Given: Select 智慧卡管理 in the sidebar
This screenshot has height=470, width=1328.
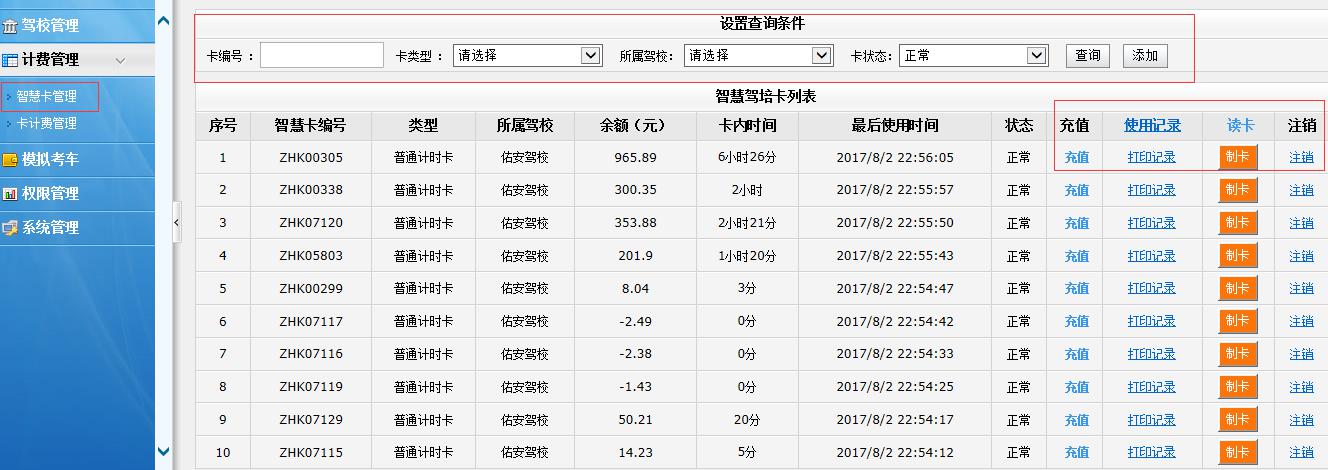Looking at the screenshot, I should click(47, 97).
